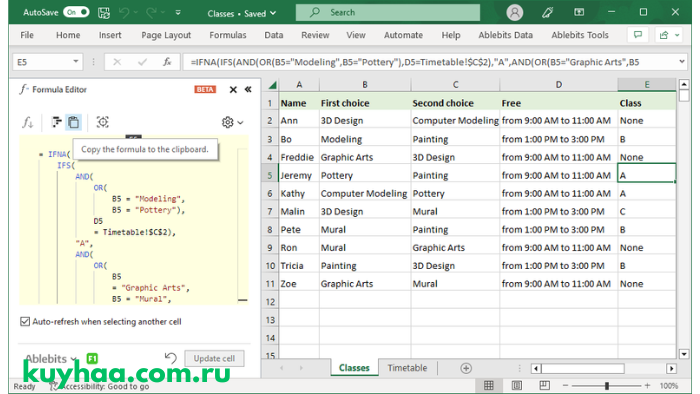Click the zoom slider handle

coord(606,386)
